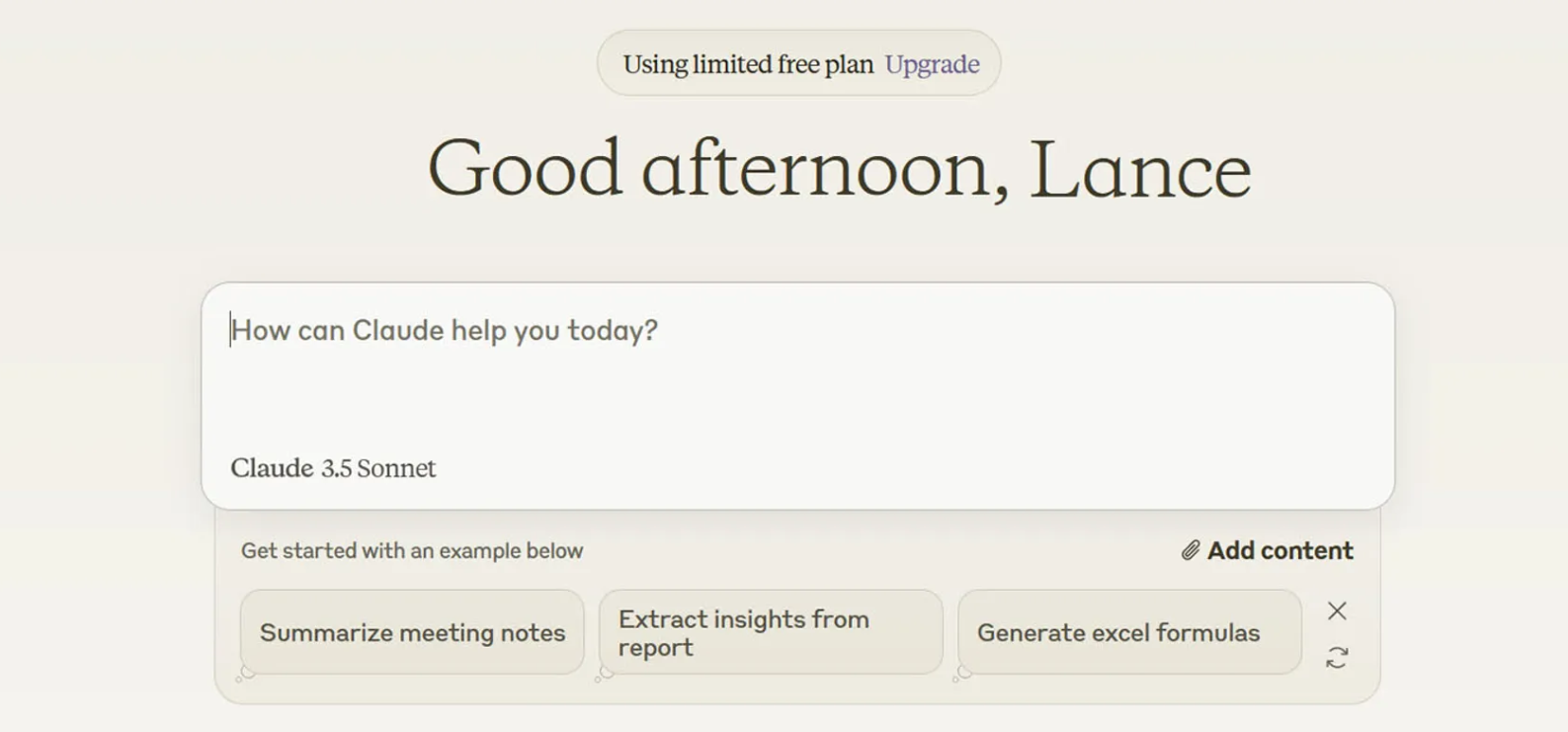This screenshot has width=1568, height=732.
Task: Click bubble tail on Extract insights chip
Action: coord(605,674)
